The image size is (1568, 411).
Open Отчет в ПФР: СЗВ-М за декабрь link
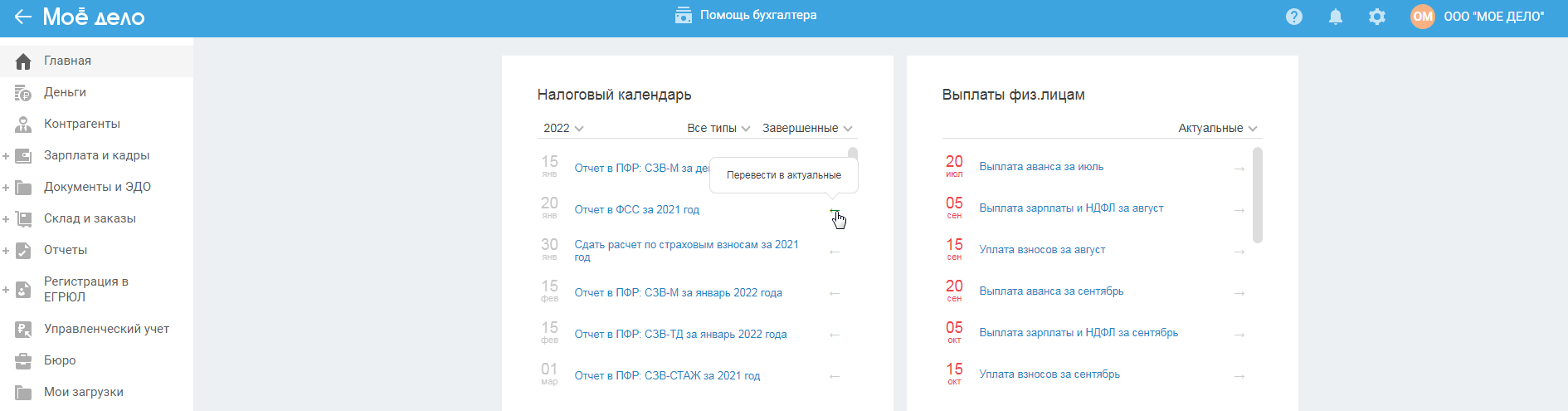[642, 168]
